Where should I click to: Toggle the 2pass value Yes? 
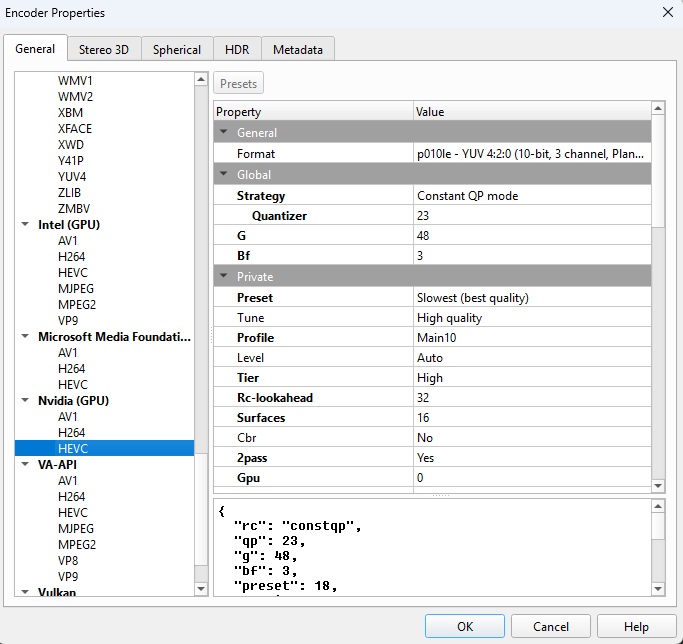530,458
